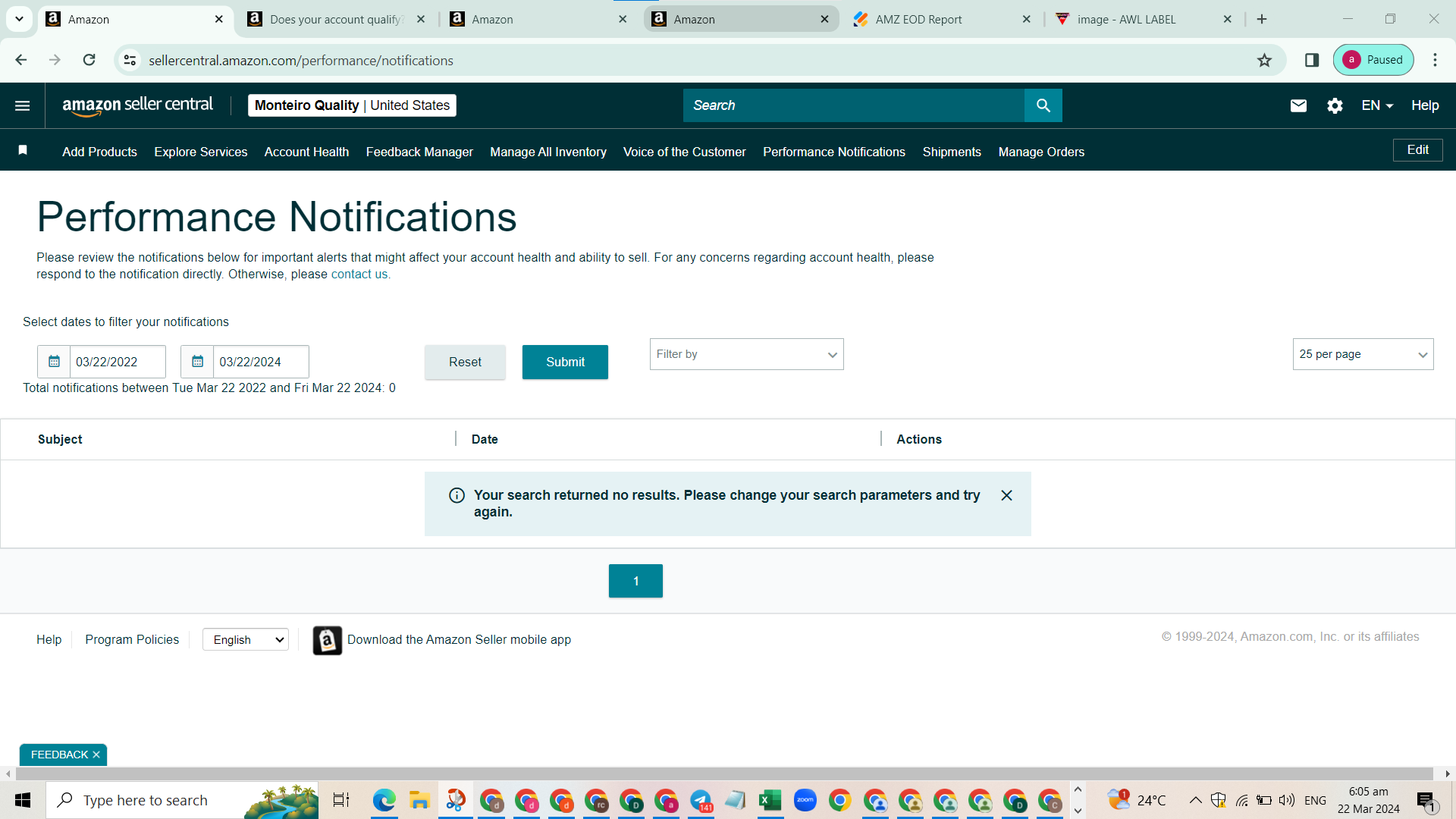Click the Amazon Seller Central logo

137,105
